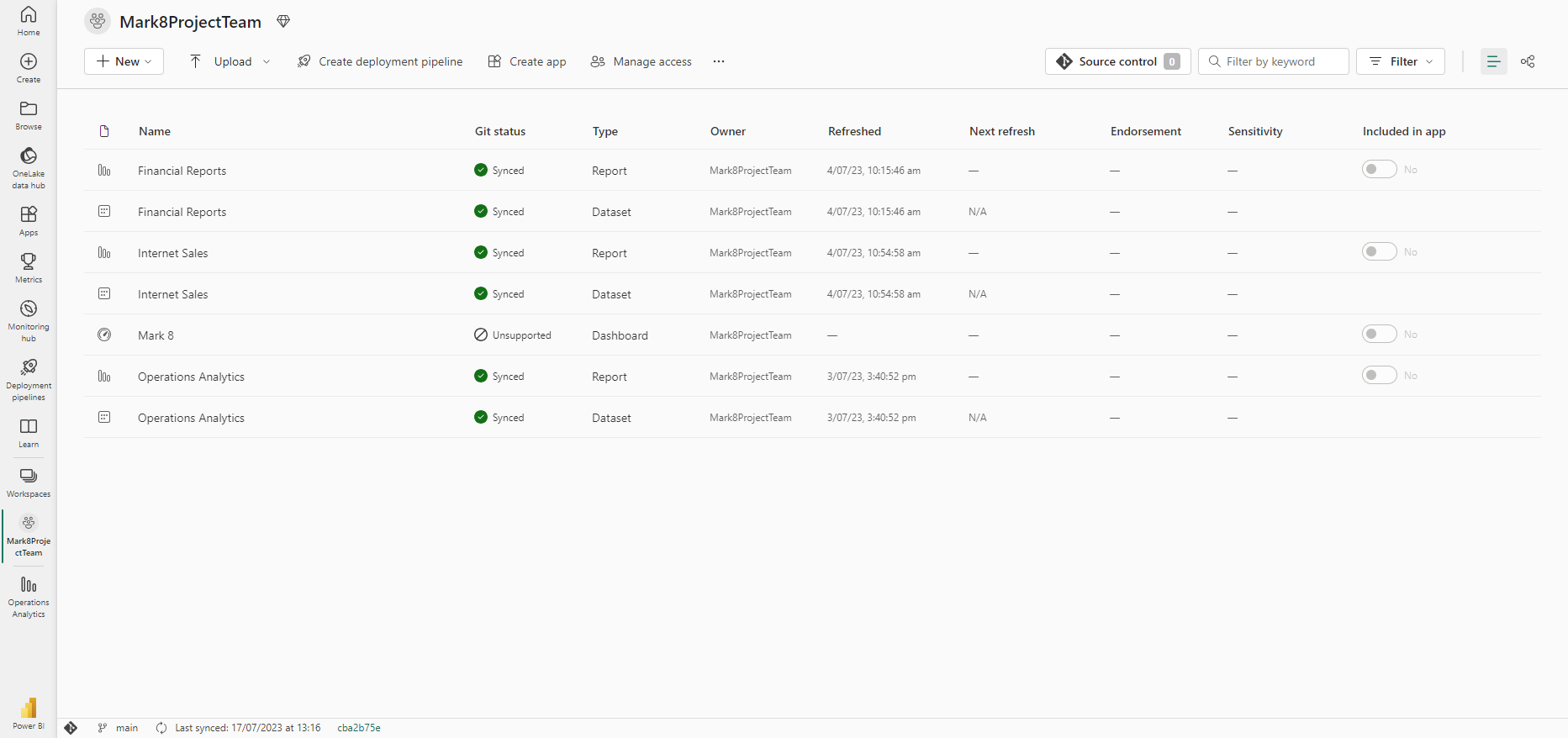Switch to lineage view
The width and height of the screenshot is (1568, 738).
tap(1528, 61)
